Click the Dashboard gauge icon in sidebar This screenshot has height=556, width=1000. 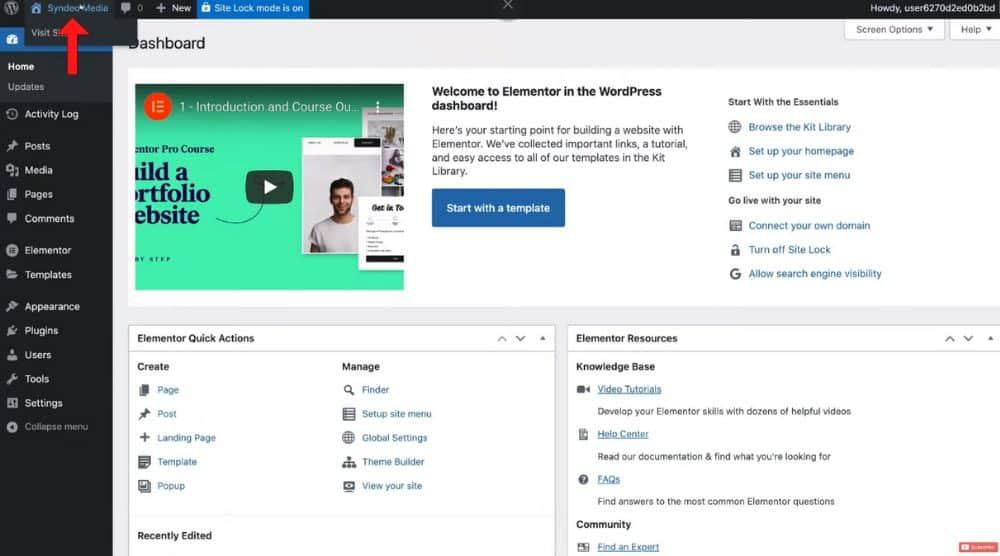[12, 39]
